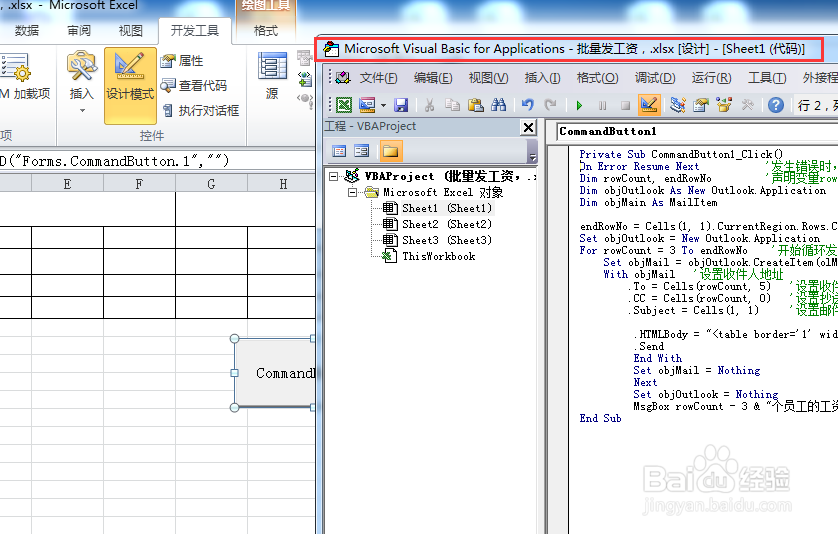The width and height of the screenshot is (838, 534).
Task: Select Sheet2 (Sheet2) in project tree
Action: 447,224
